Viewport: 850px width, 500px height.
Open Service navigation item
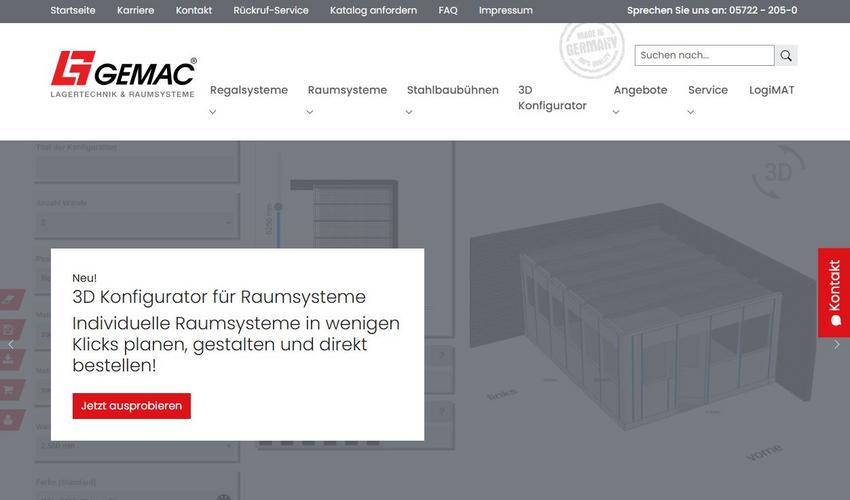coord(708,90)
